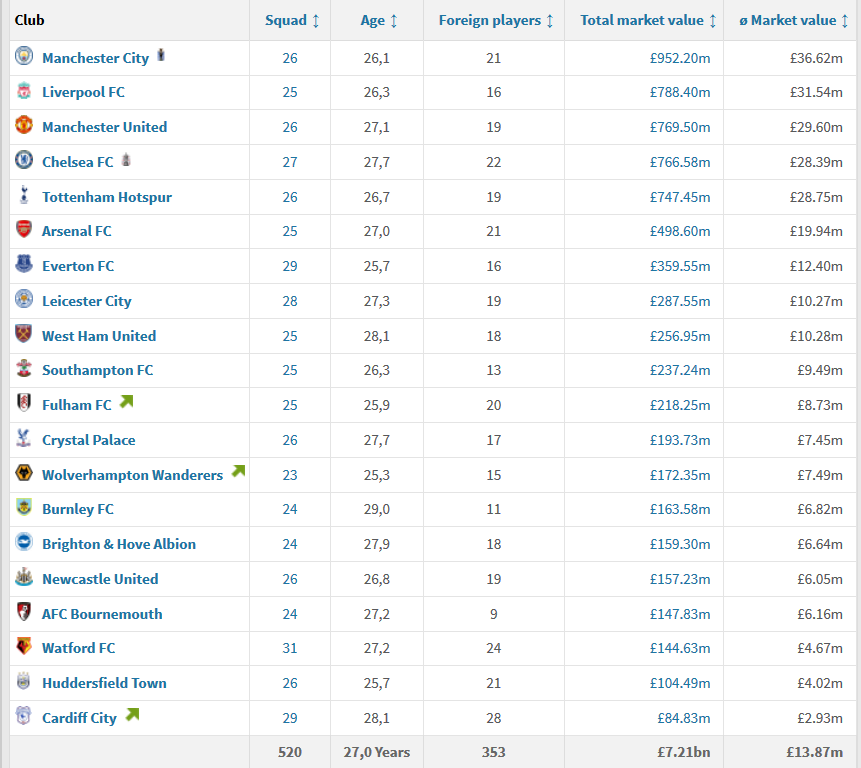Viewport: 861px width, 768px height.
Task: Open the Tottenham Hotspur club link
Action: (107, 197)
